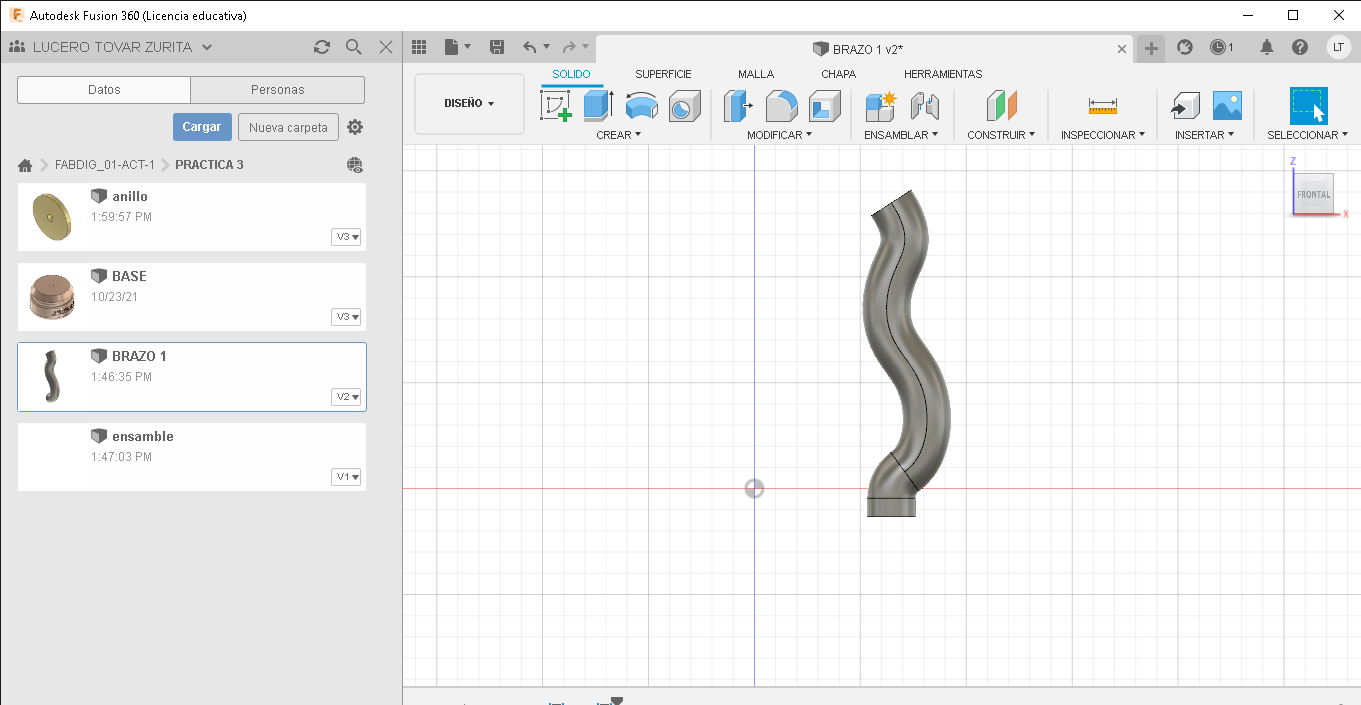Open project on web globe icon

(355, 165)
